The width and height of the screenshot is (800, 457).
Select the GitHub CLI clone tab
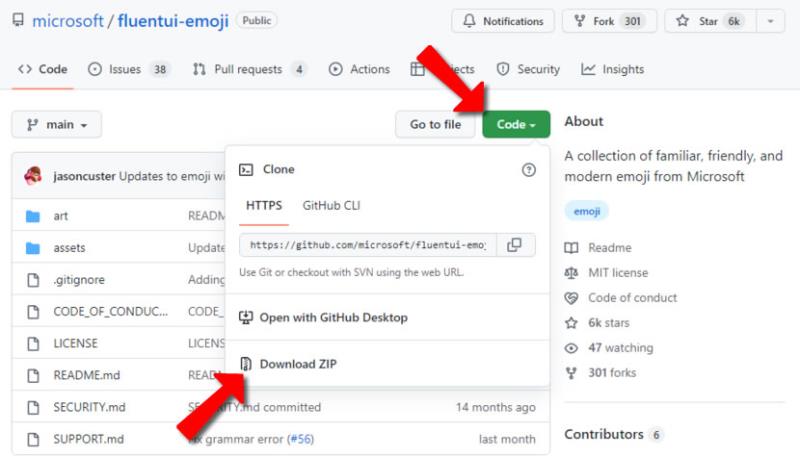(x=331, y=206)
